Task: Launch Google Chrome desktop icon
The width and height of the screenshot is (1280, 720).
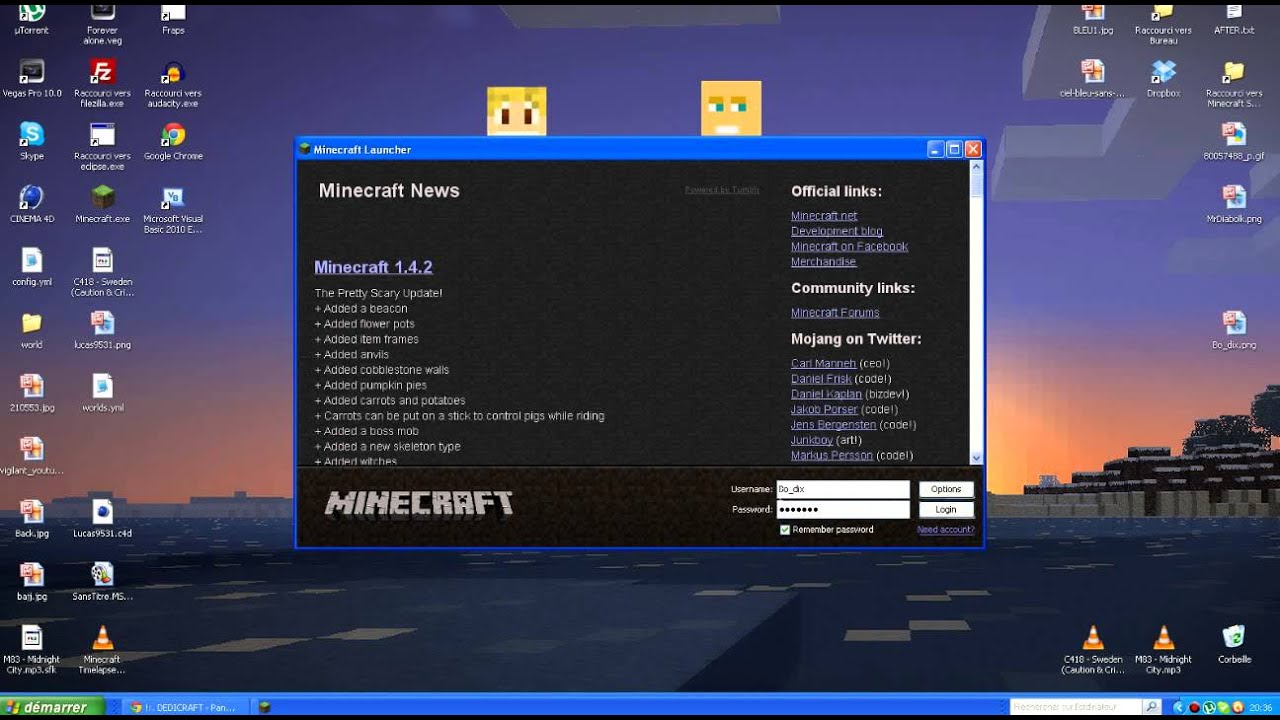Action: 173,141
